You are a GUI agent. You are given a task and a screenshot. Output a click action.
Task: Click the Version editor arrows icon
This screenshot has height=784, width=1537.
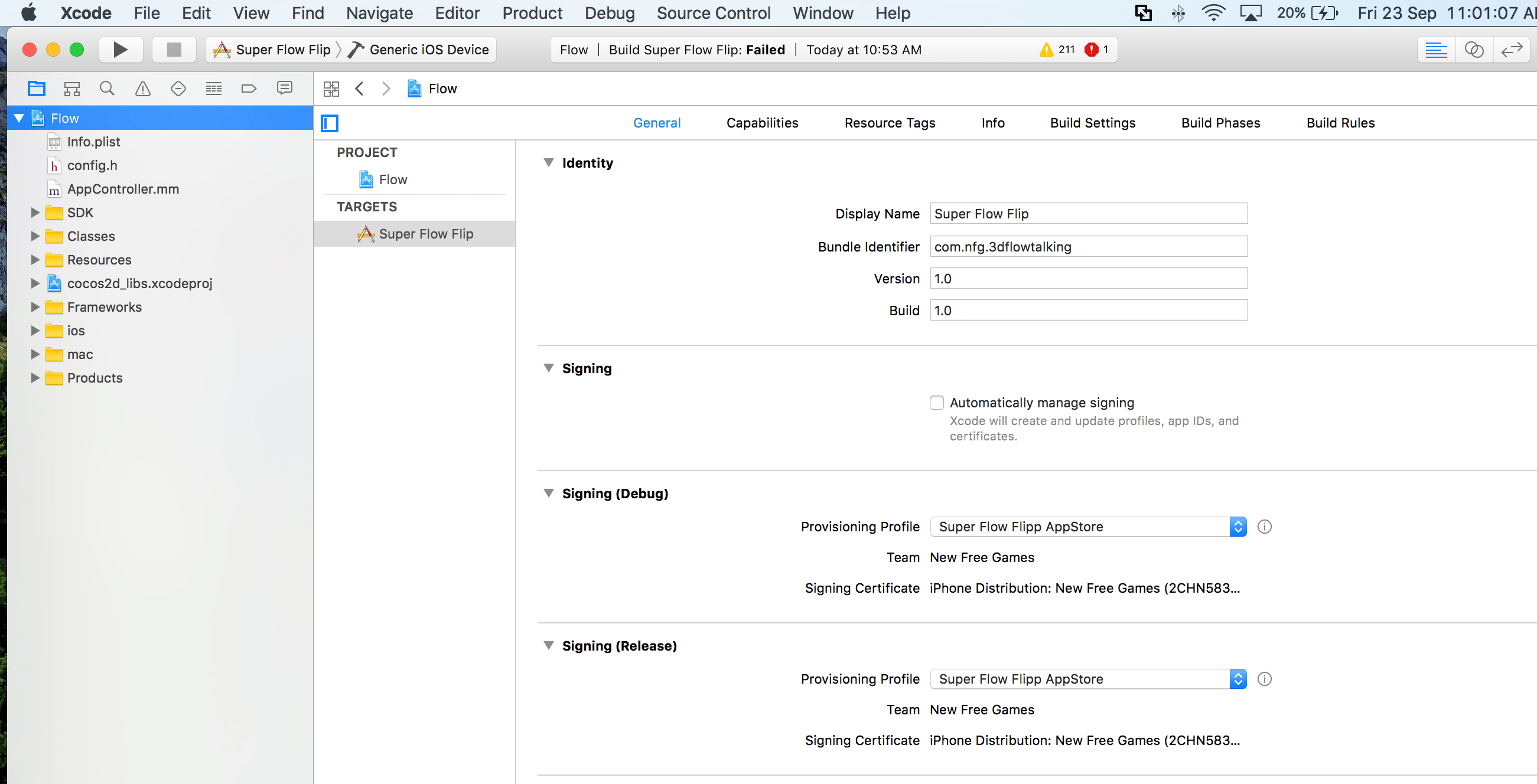point(1512,50)
